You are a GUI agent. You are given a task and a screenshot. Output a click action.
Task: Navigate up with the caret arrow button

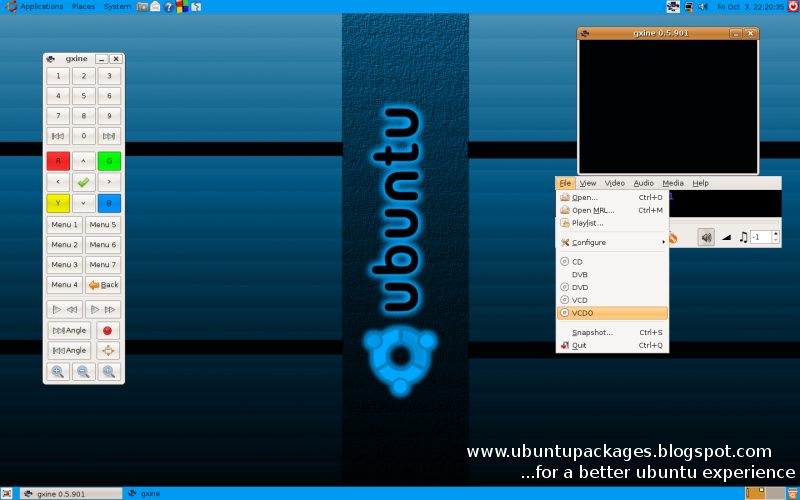84,161
